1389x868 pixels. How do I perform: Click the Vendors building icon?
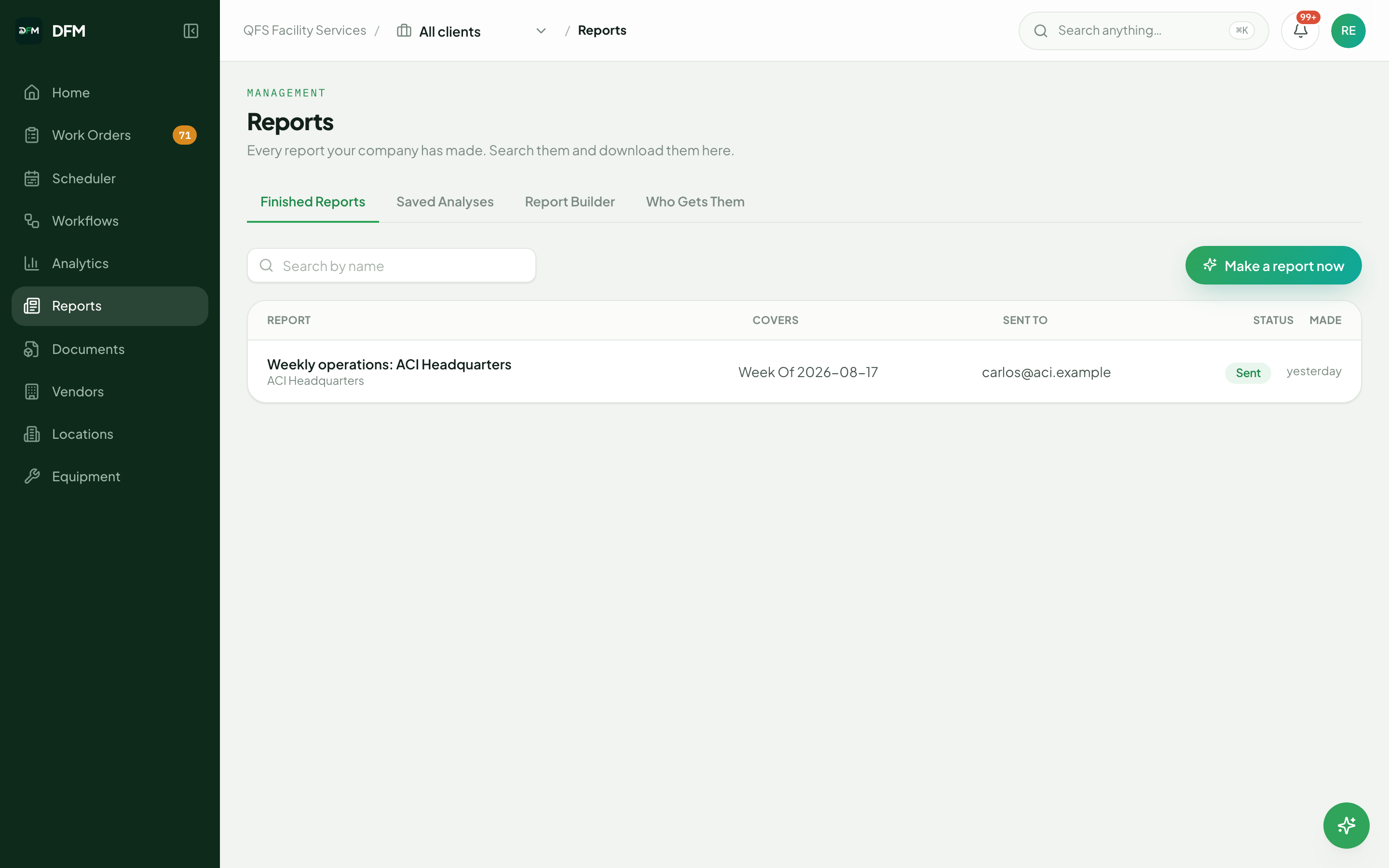(32, 392)
